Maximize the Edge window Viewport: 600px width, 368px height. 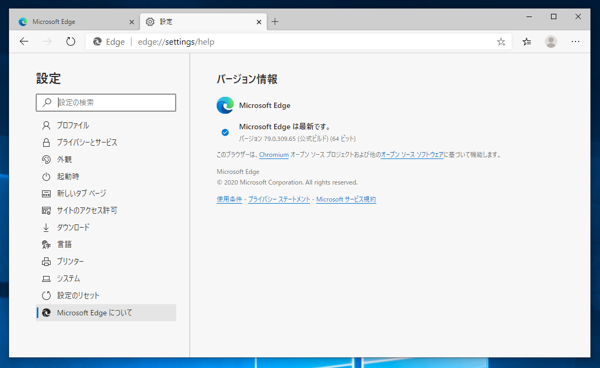tap(554, 16)
